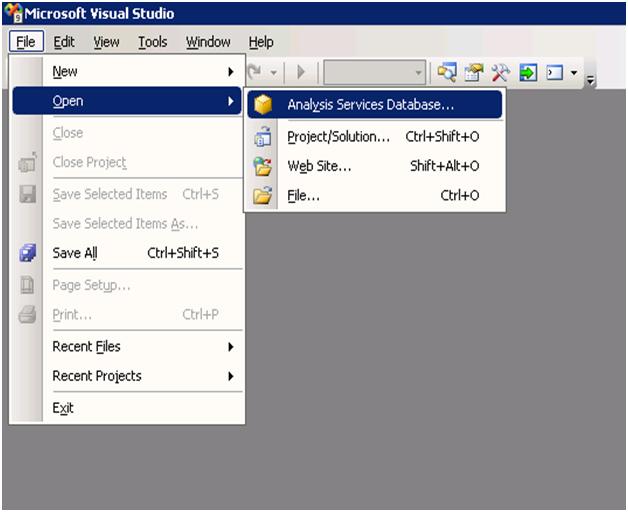Expand the New submenu
Image resolution: width=628 pixels, height=512 pixels.
tap(127, 72)
